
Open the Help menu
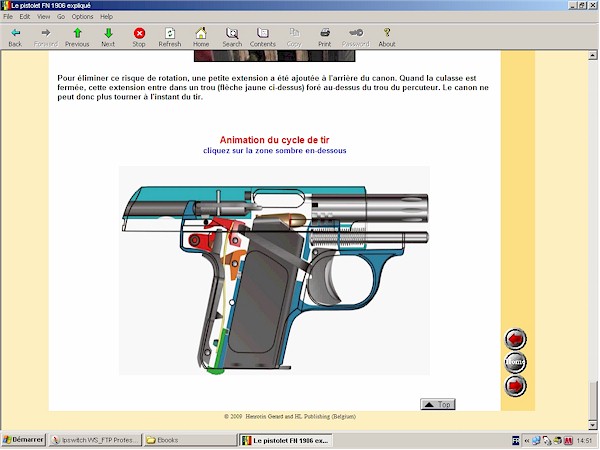pos(106,16)
